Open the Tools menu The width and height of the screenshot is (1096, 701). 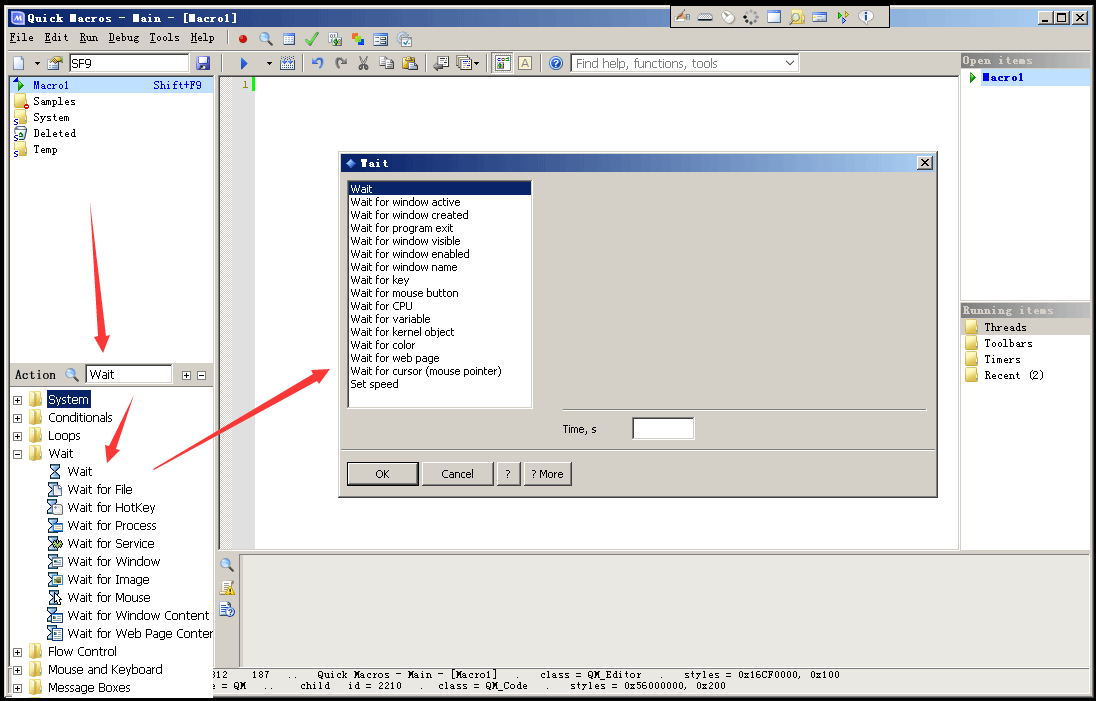tap(164, 38)
